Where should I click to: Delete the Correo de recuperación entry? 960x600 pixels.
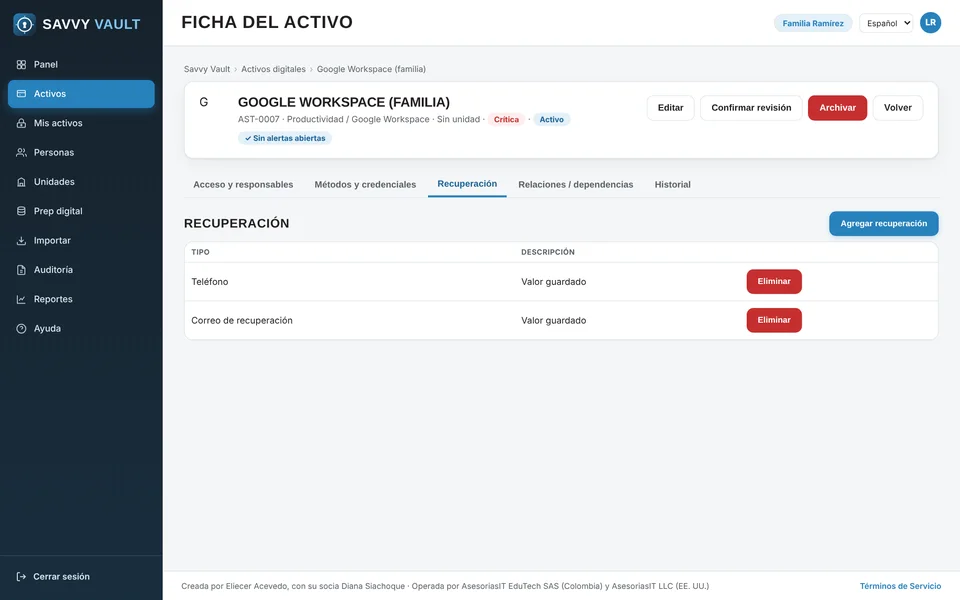click(x=774, y=320)
